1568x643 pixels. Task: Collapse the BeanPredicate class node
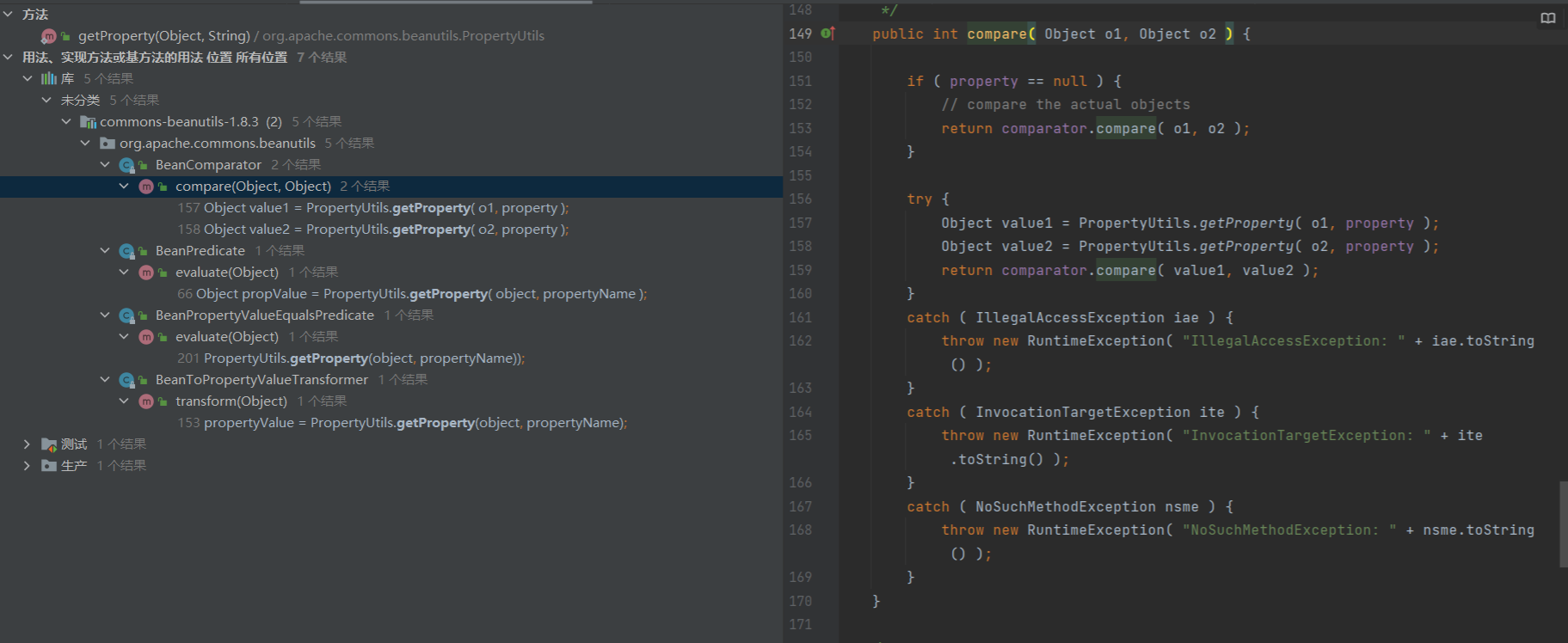coord(105,250)
